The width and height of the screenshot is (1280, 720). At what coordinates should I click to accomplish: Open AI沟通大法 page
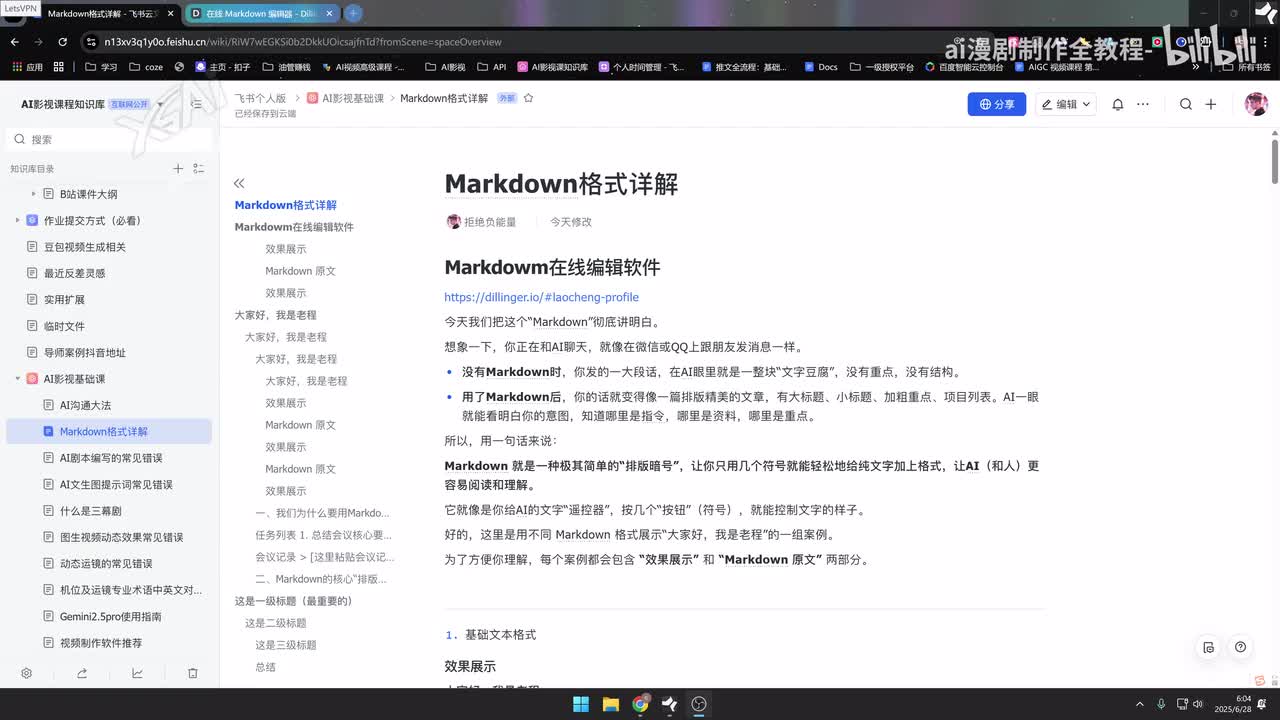click(x=85, y=405)
